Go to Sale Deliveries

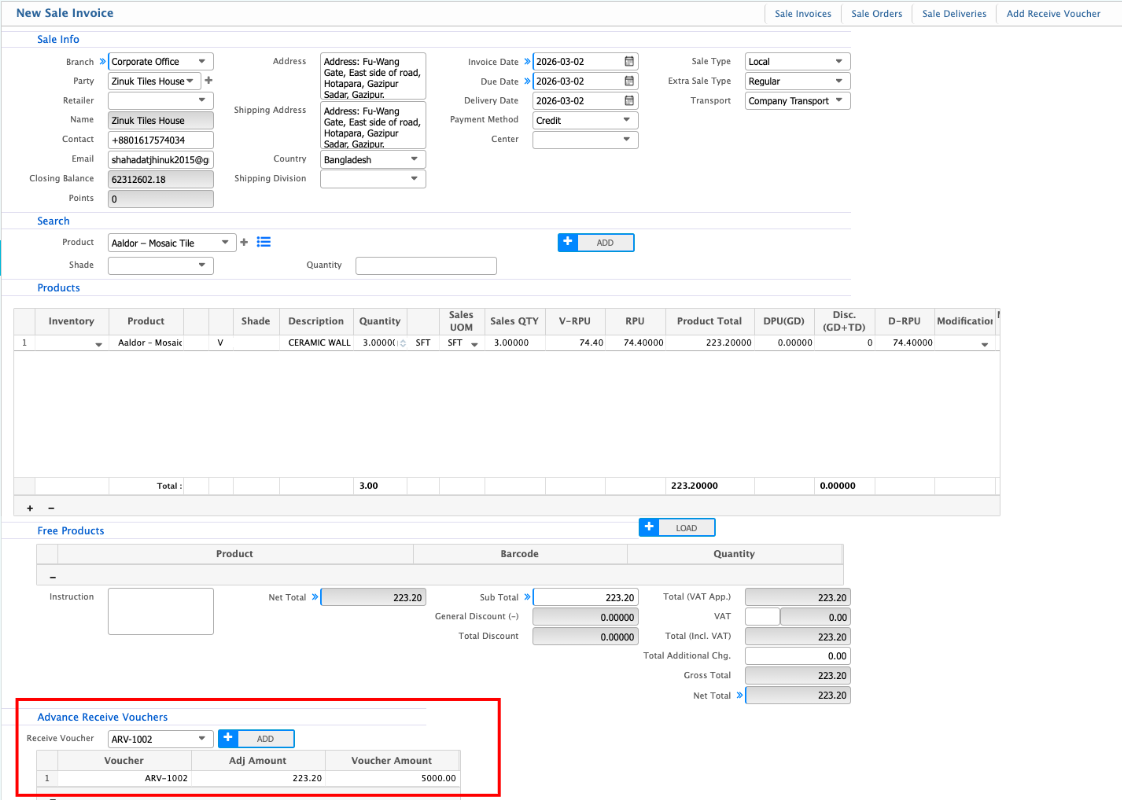tap(953, 14)
